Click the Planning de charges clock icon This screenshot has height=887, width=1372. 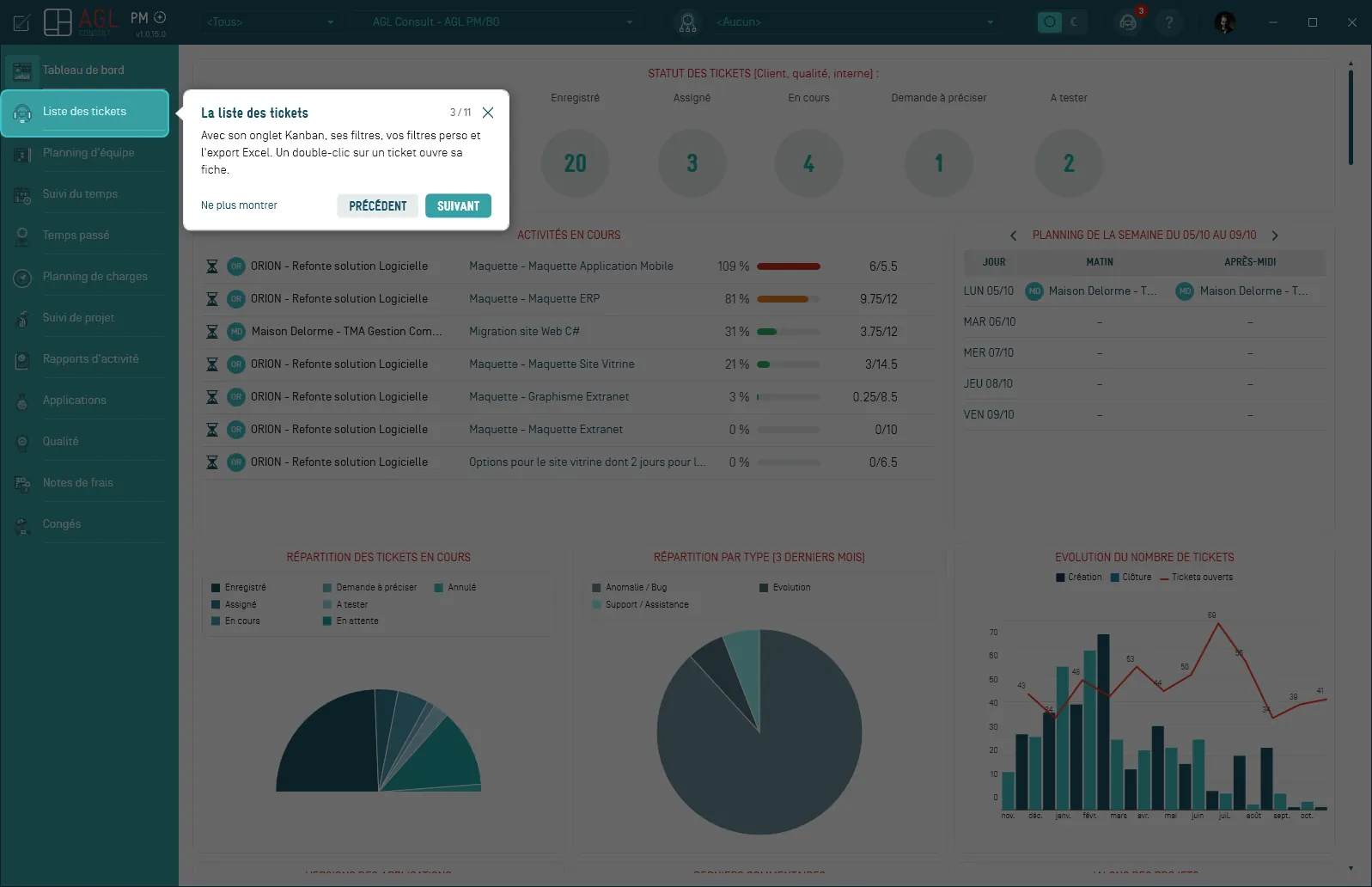(22, 278)
